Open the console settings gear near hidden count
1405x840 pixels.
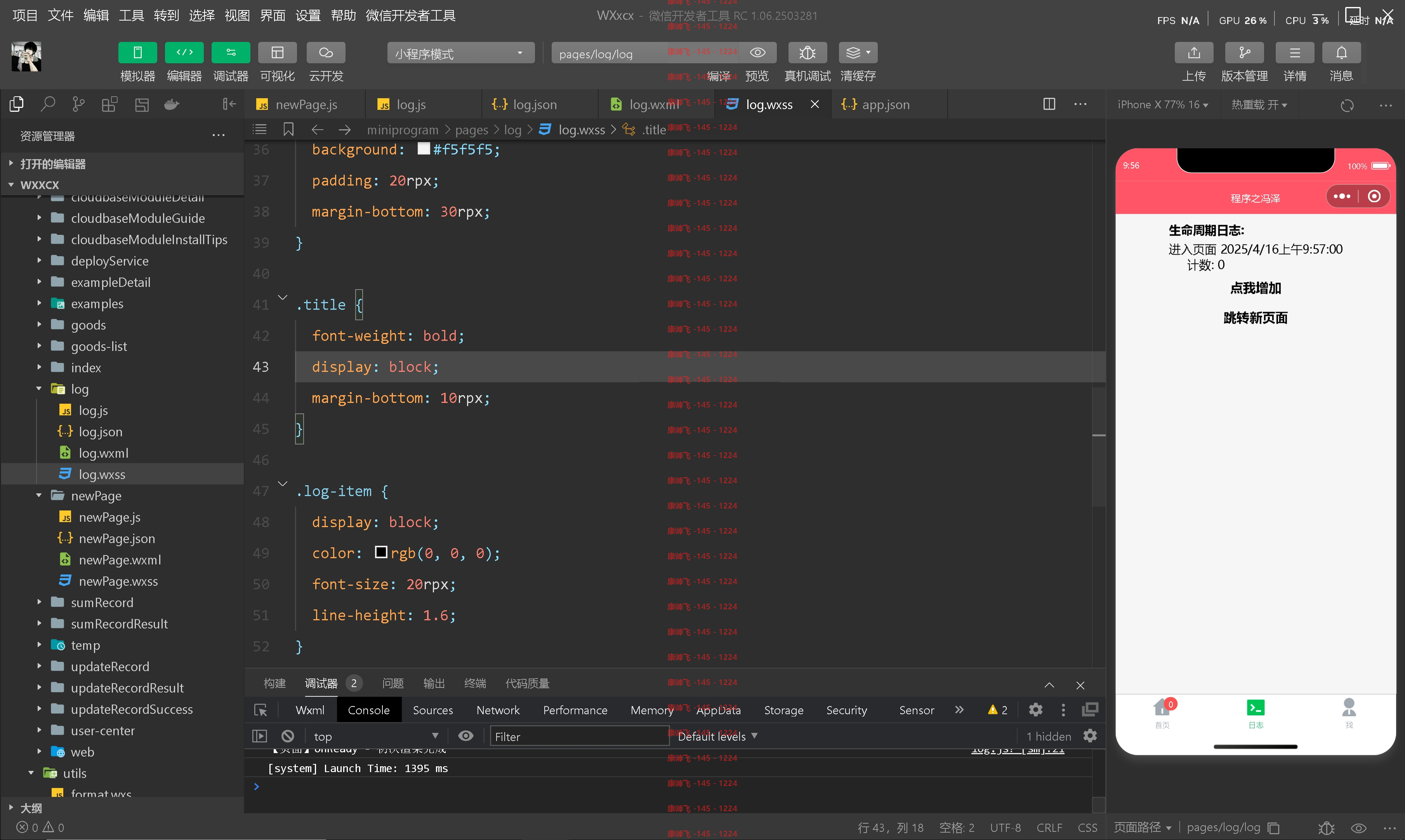tap(1090, 736)
